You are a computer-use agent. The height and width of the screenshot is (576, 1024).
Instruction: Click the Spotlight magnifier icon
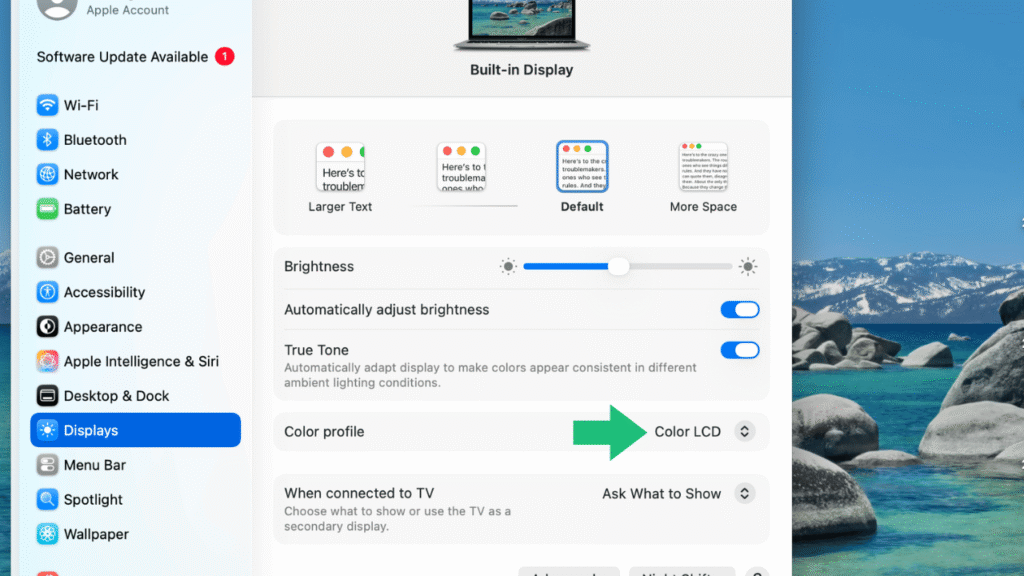[x=47, y=500]
